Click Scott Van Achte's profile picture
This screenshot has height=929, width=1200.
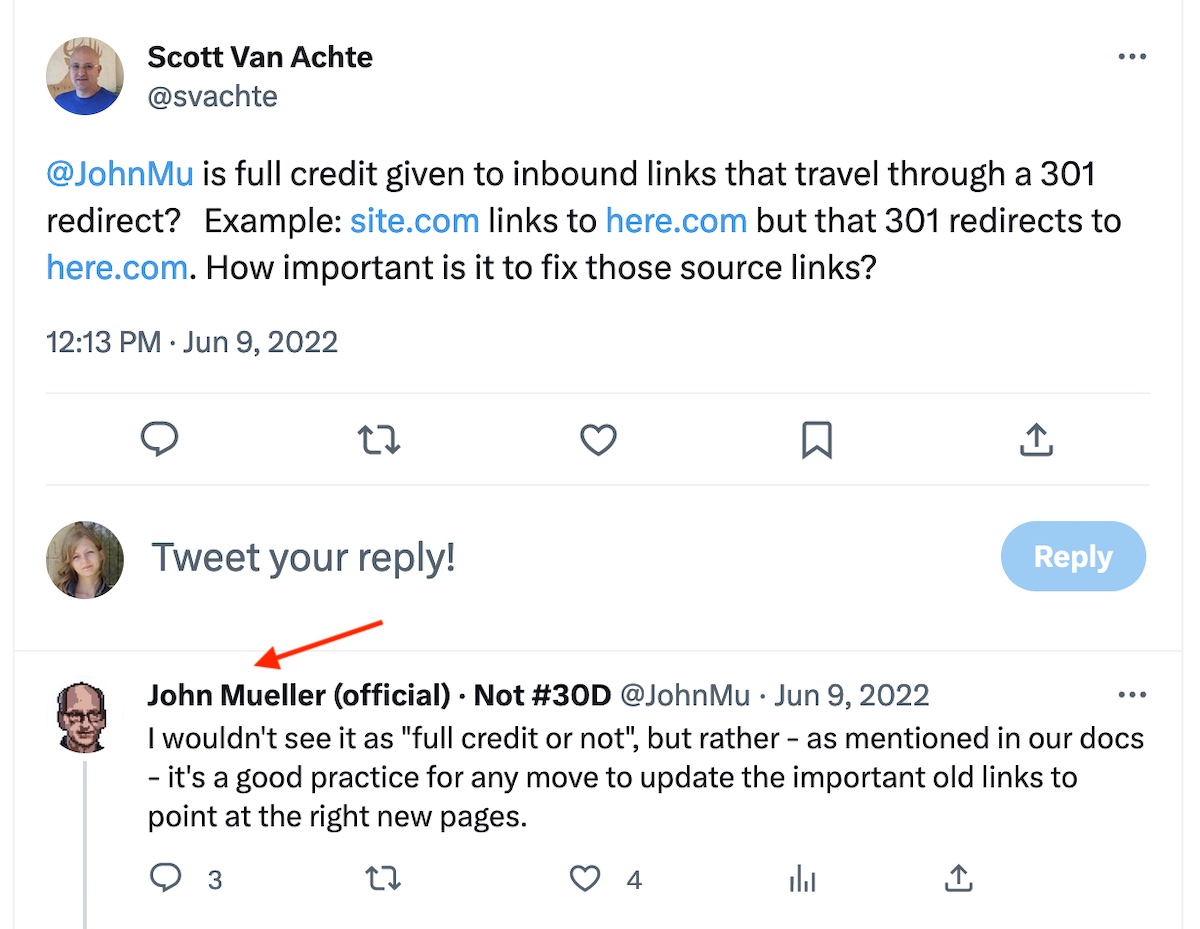(85, 76)
